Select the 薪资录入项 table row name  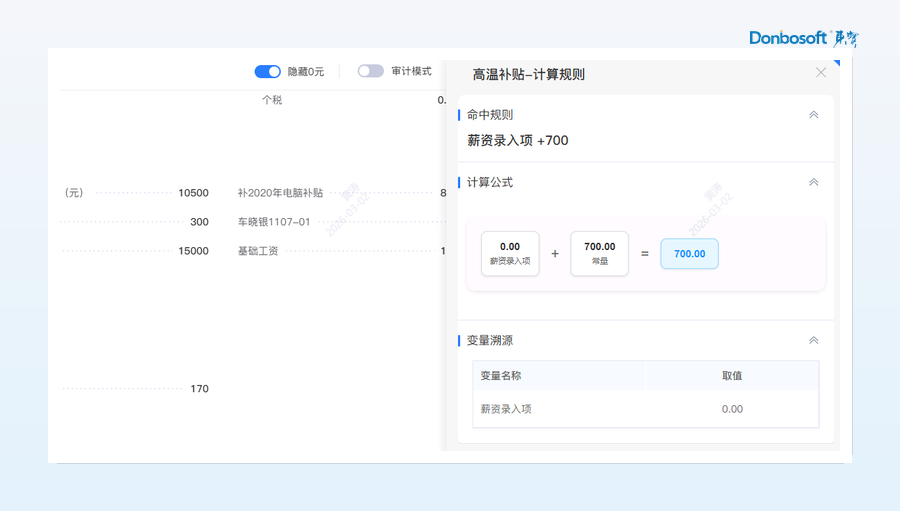coord(506,409)
